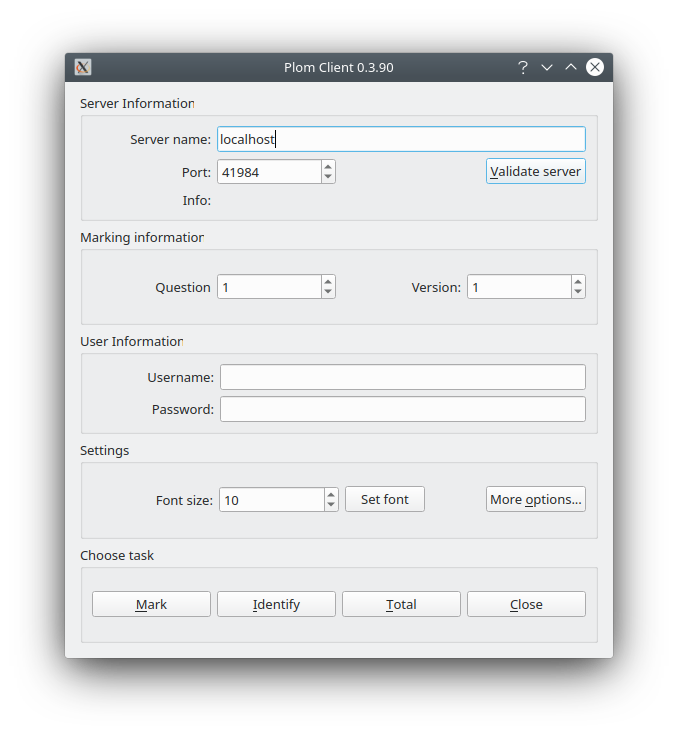Maximize window with the up chevron icon
The height and width of the screenshot is (735, 678).
(571, 67)
